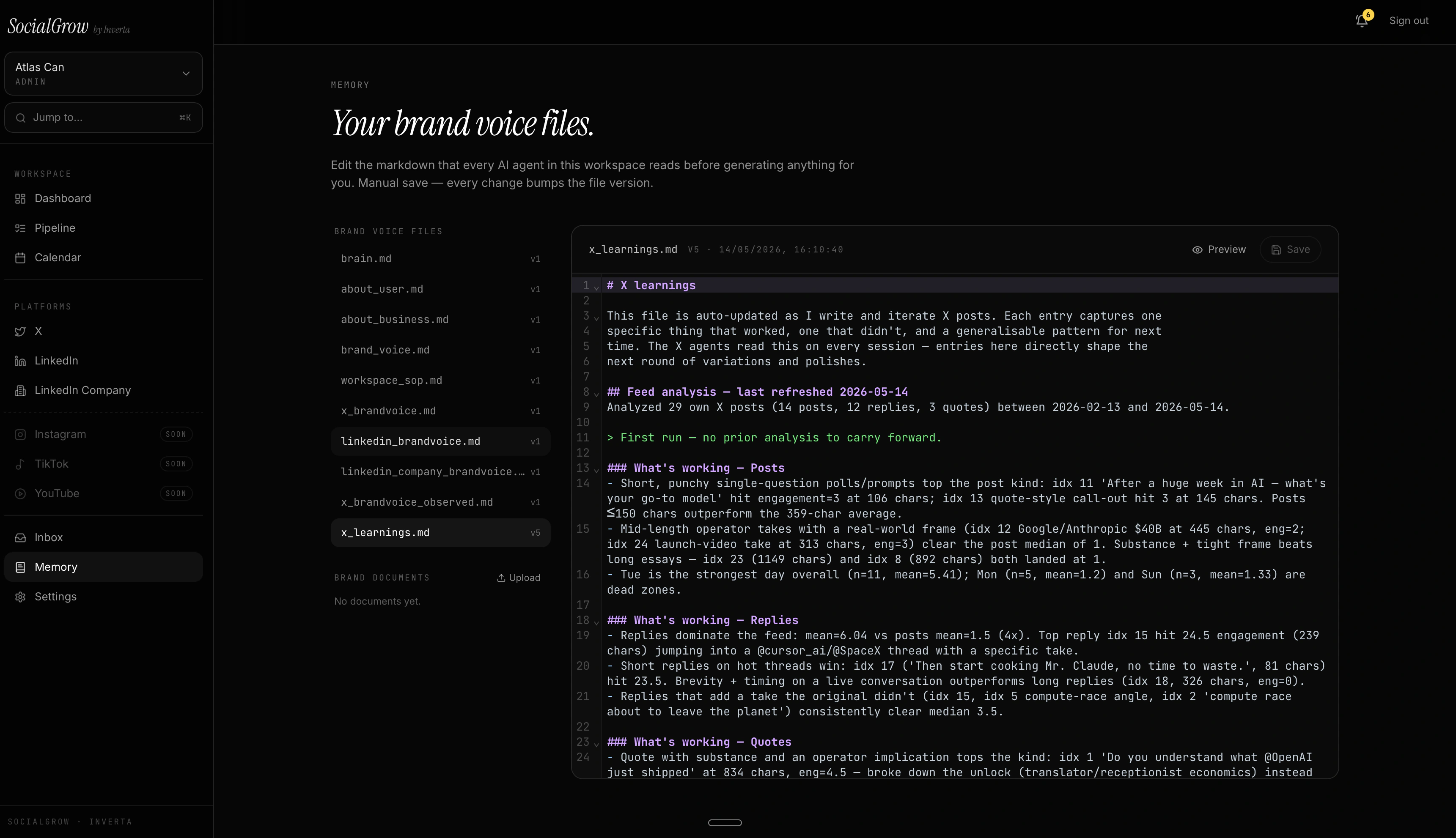This screenshot has width=1456, height=838.
Task: Click SOON badge next to Instagram
Action: [x=176, y=435]
